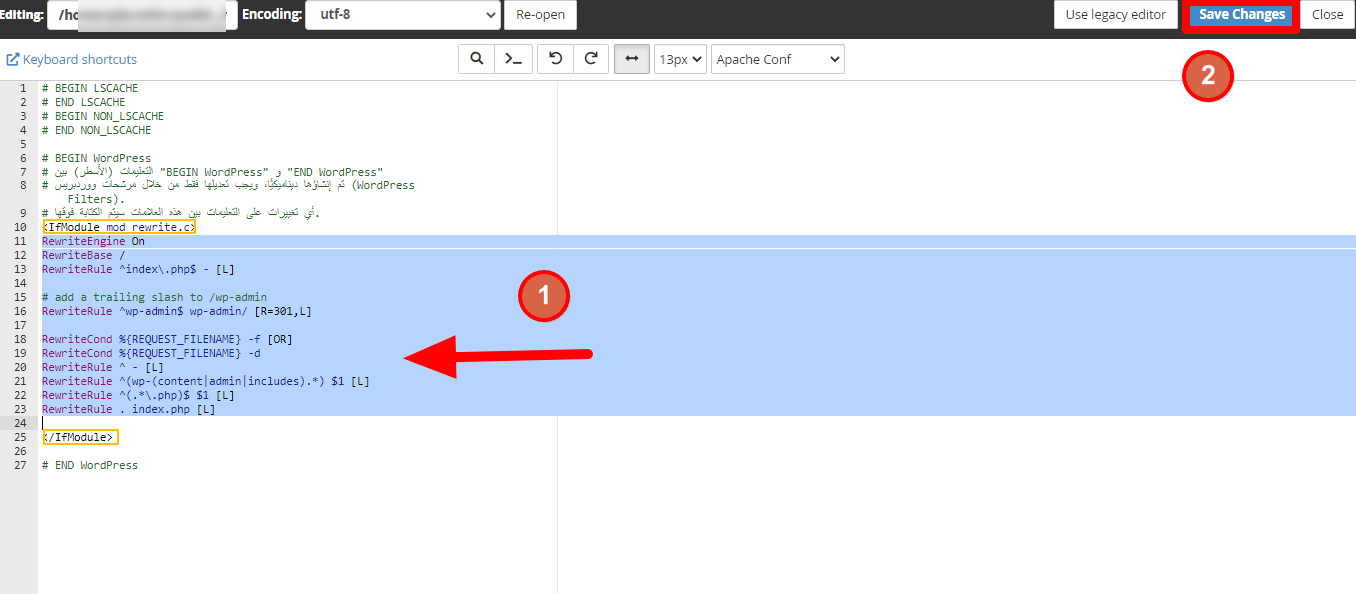
Task: Close the editor with Close button
Action: [x=1327, y=15]
